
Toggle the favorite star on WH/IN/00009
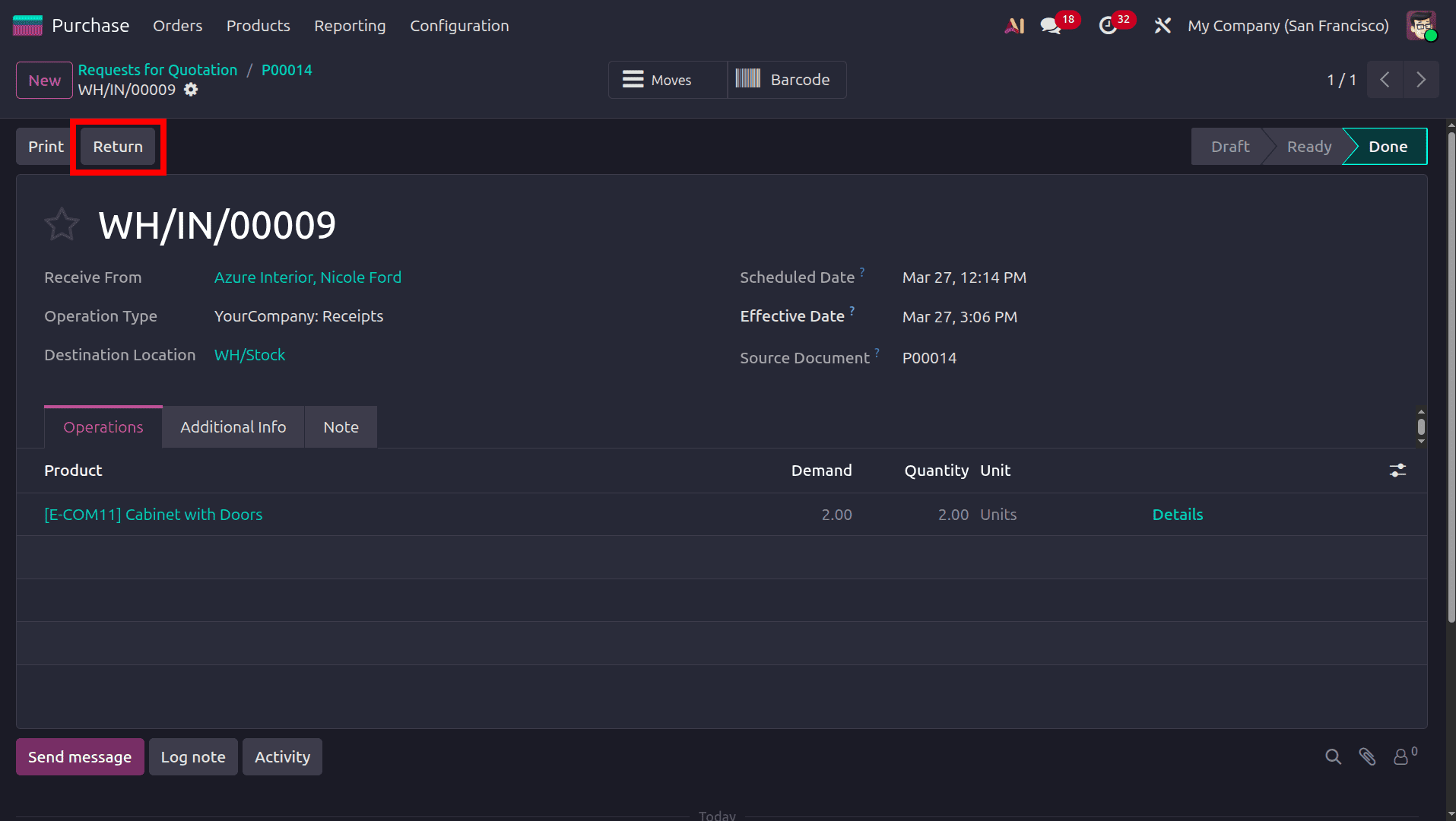(62, 223)
